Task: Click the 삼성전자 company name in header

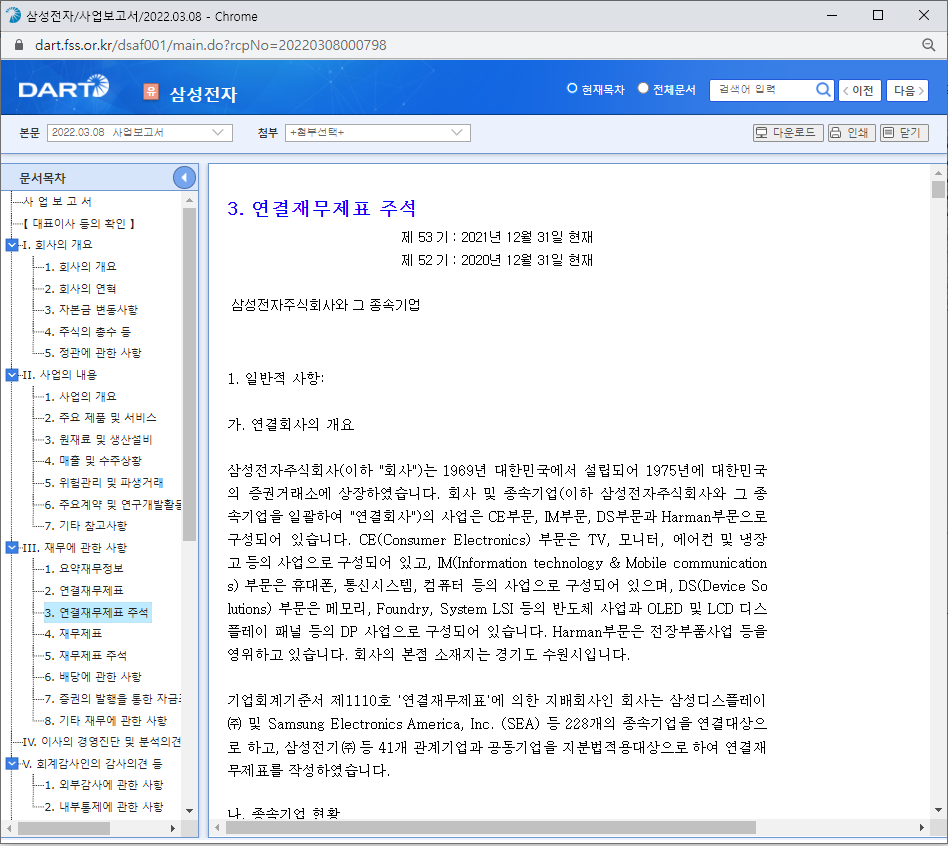Action: pyautogui.click(x=203, y=94)
